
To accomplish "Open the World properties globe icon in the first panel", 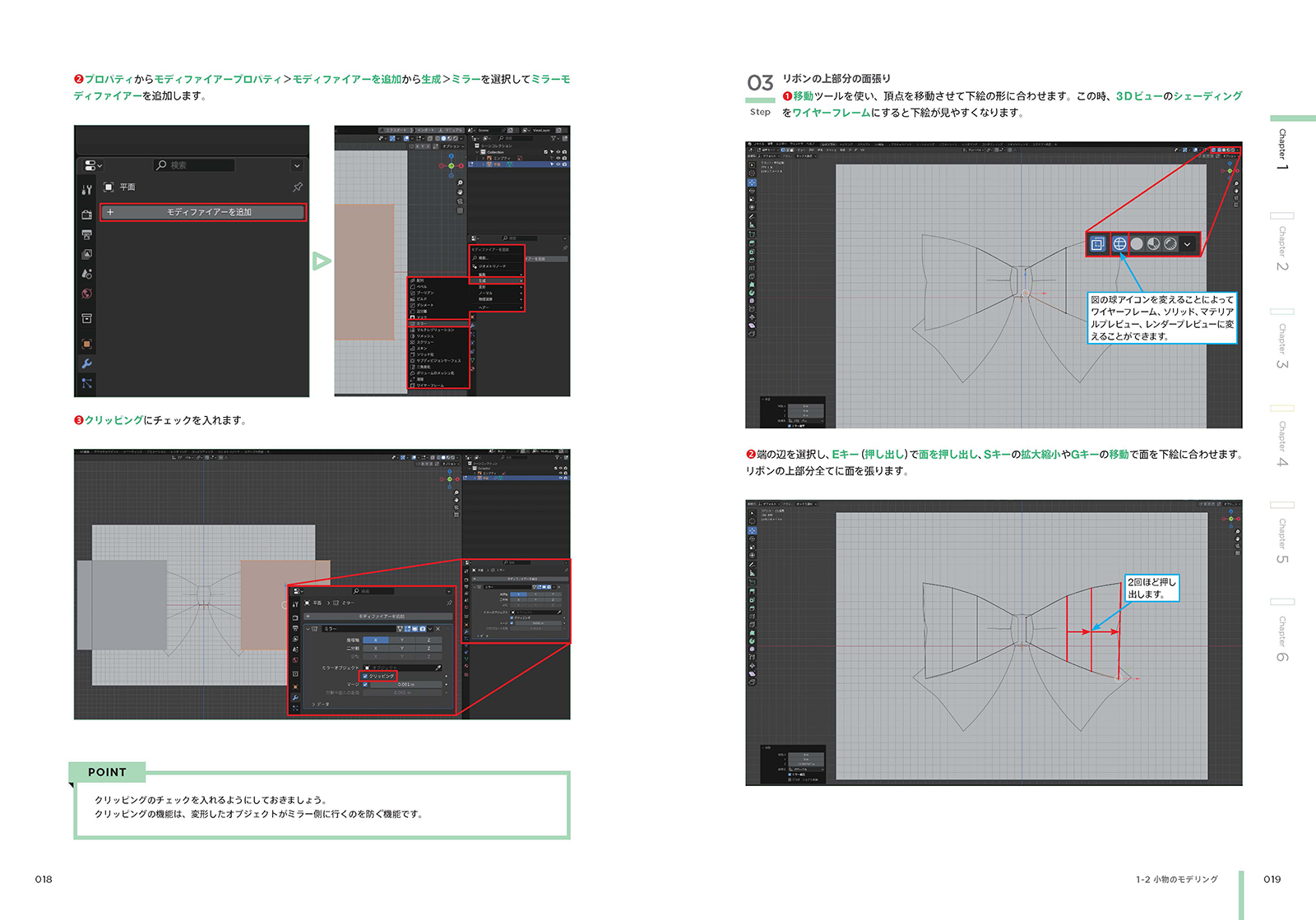I will [x=86, y=294].
